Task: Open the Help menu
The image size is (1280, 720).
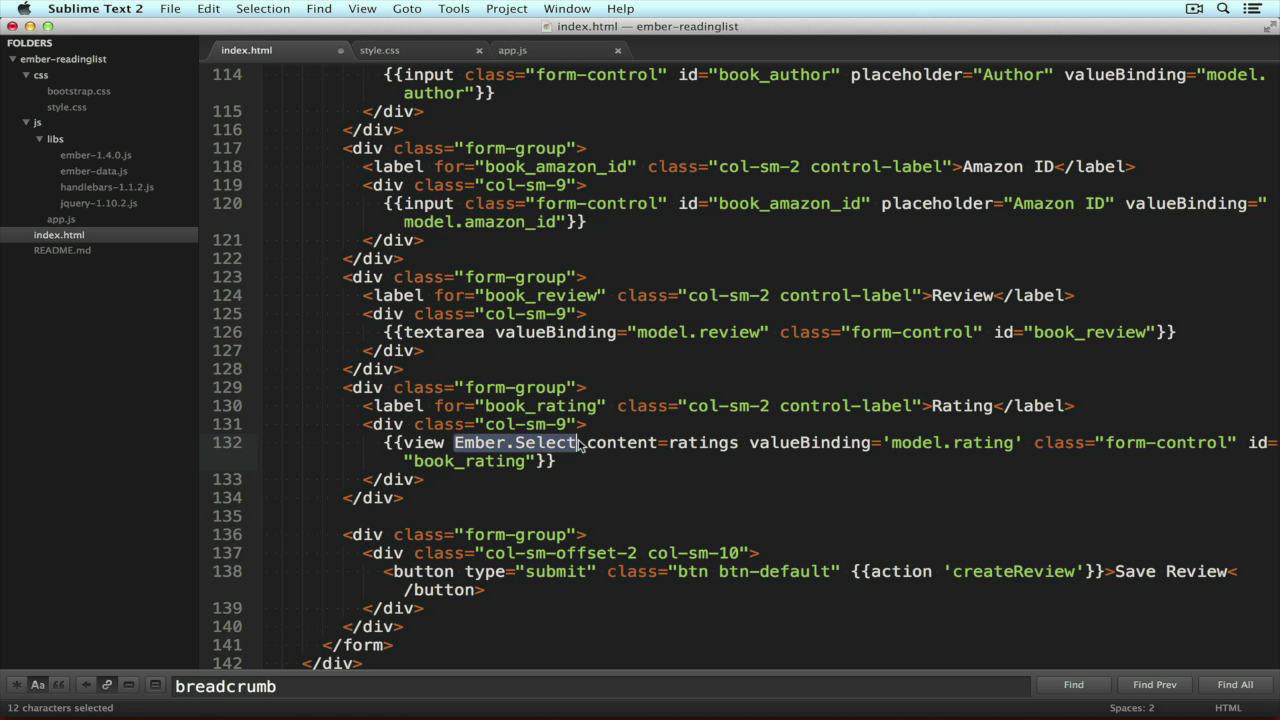Action: pos(620,9)
